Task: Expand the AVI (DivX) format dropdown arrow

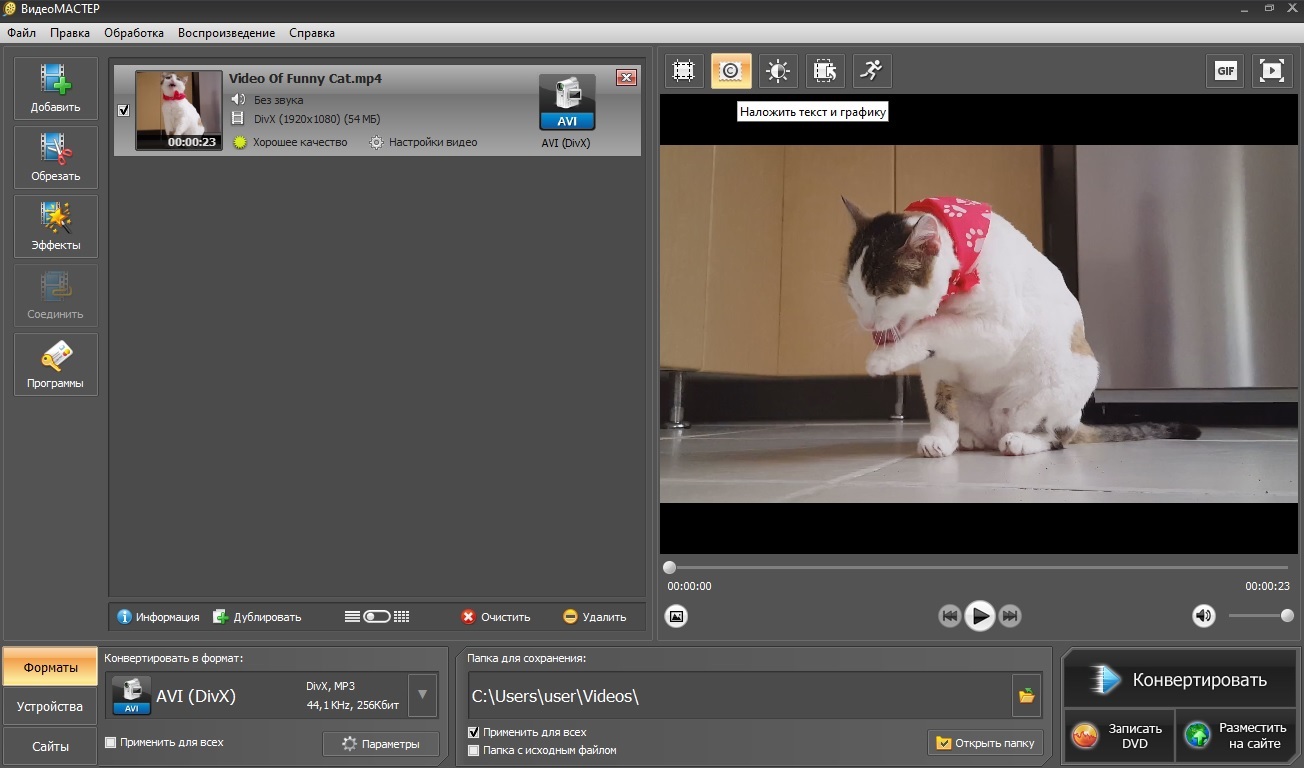Action: (423, 695)
